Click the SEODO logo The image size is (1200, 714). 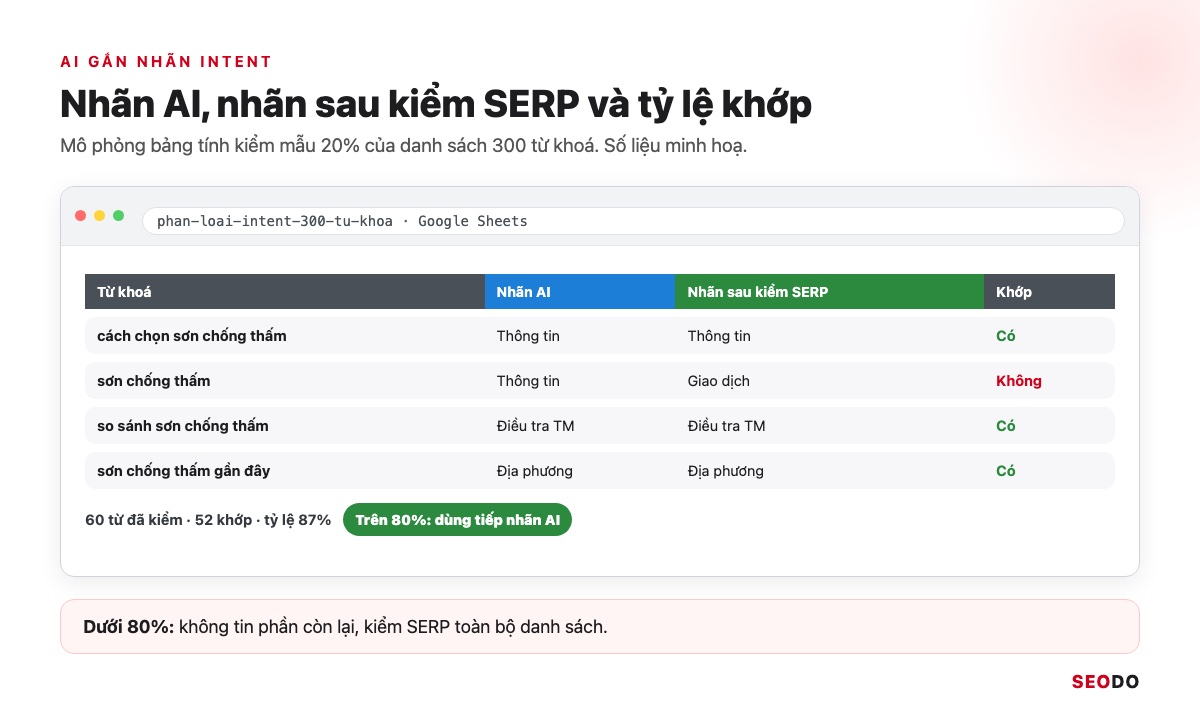[x=1105, y=682]
